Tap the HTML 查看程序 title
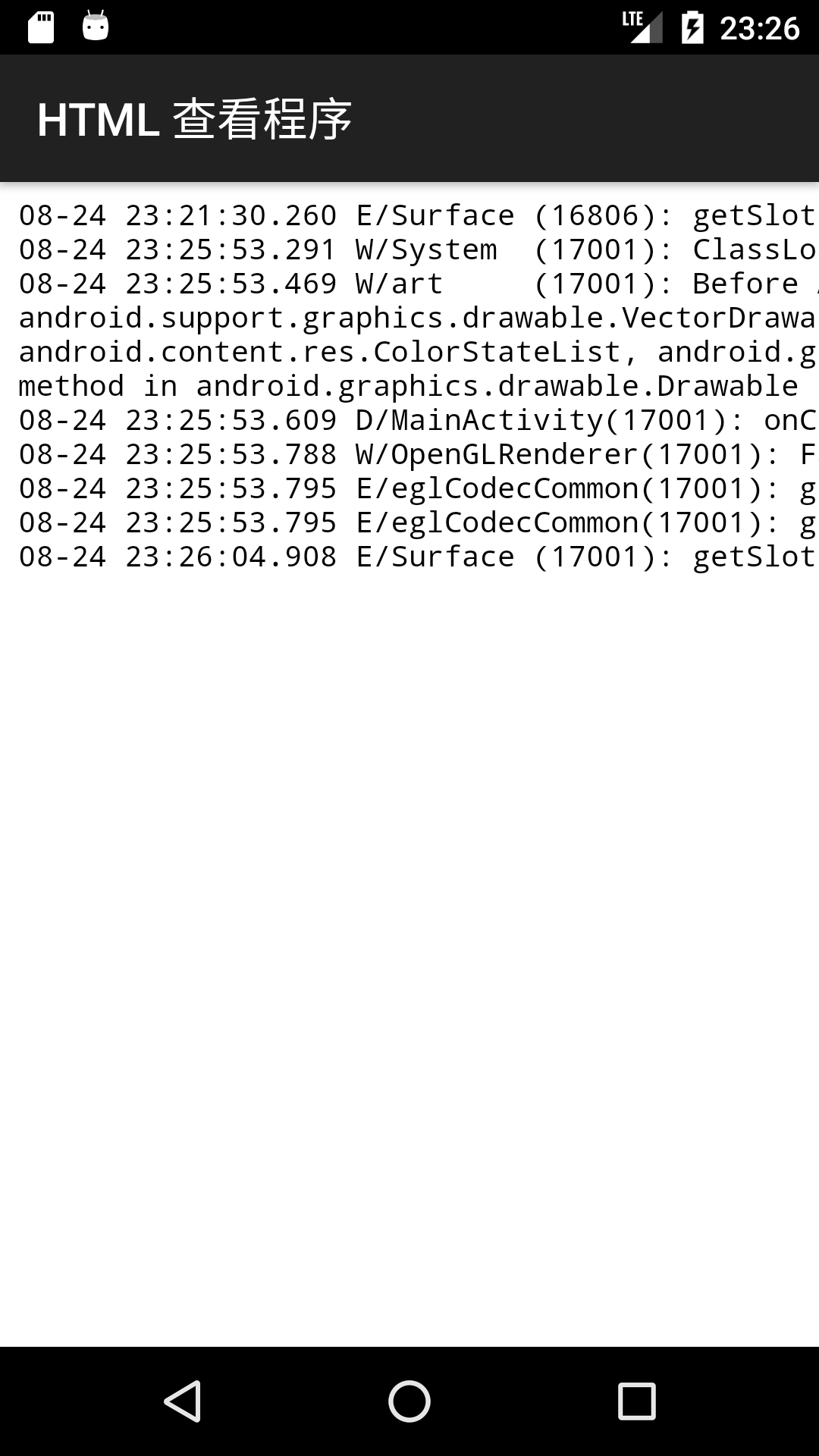 pyautogui.click(x=195, y=120)
